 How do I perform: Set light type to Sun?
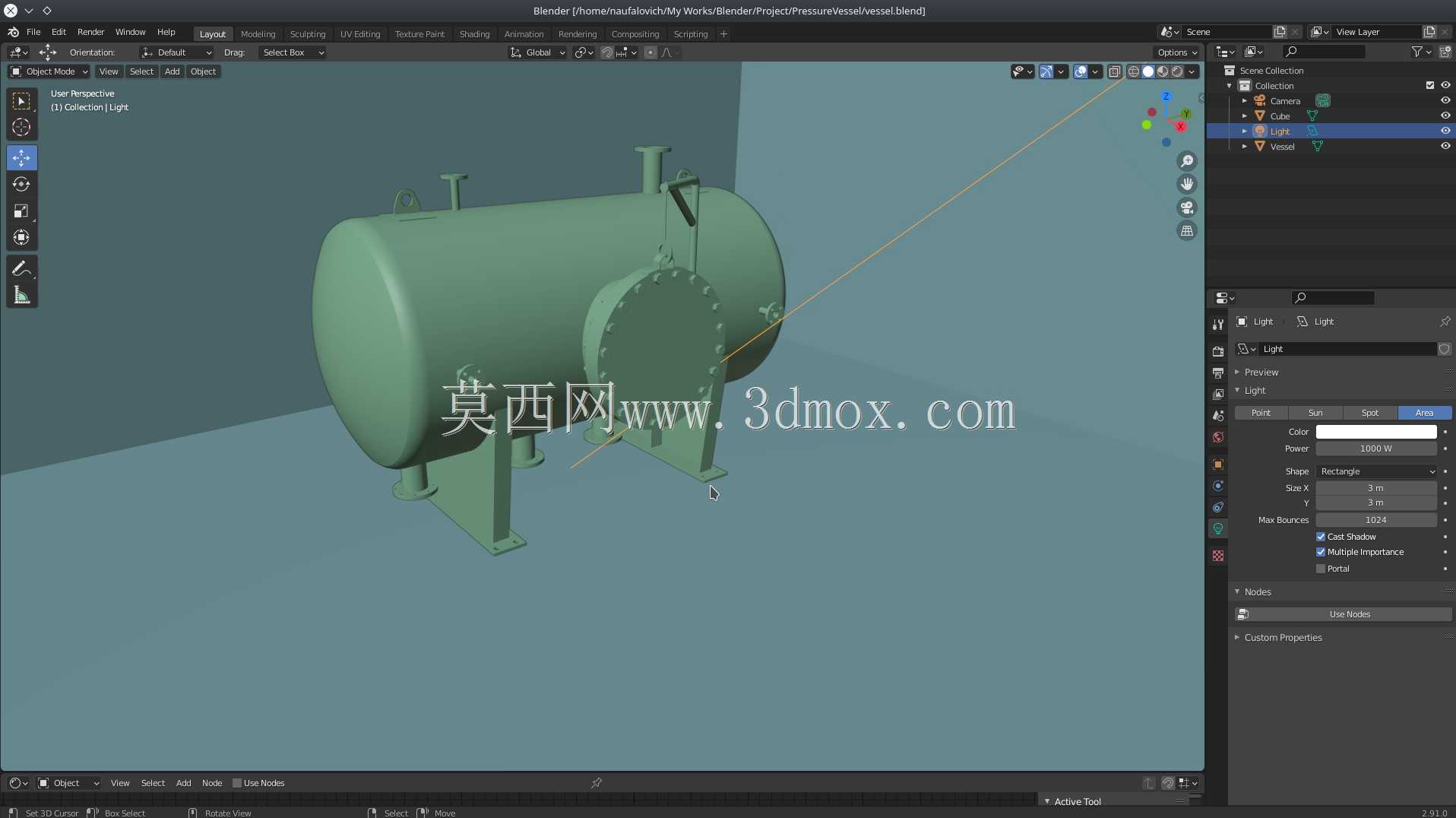pos(1315,413)
